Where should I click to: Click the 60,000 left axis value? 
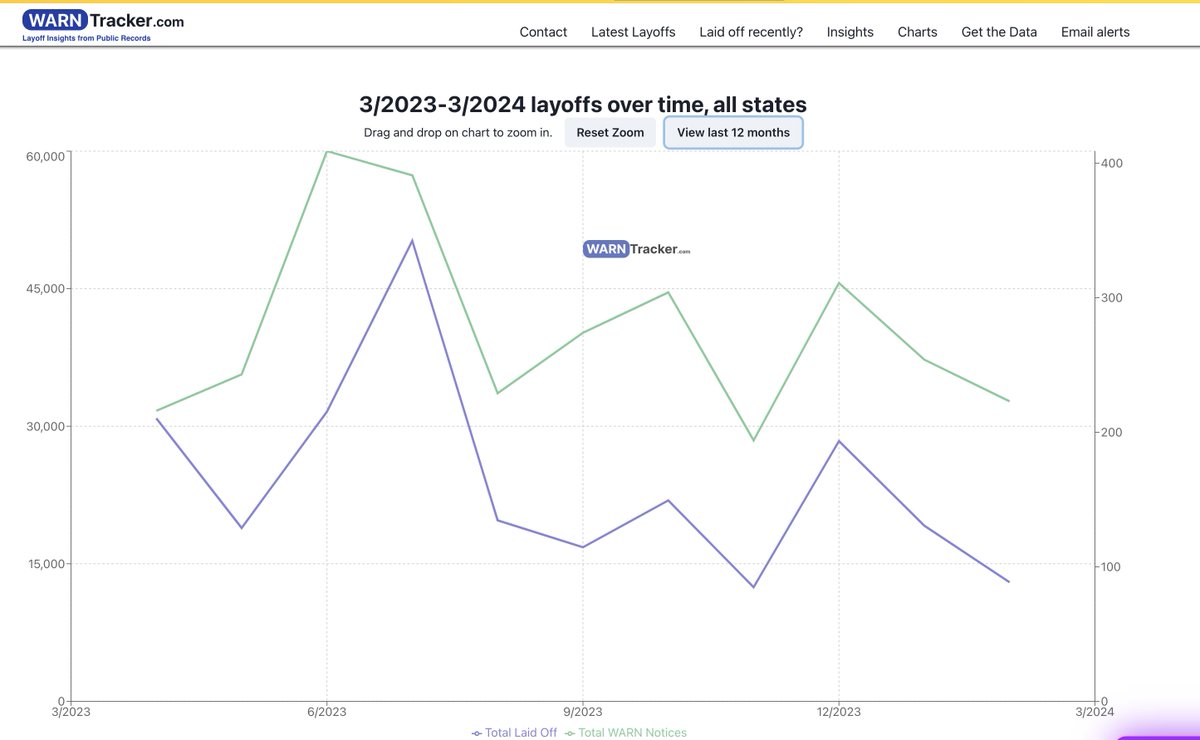(x=45, y=156)
